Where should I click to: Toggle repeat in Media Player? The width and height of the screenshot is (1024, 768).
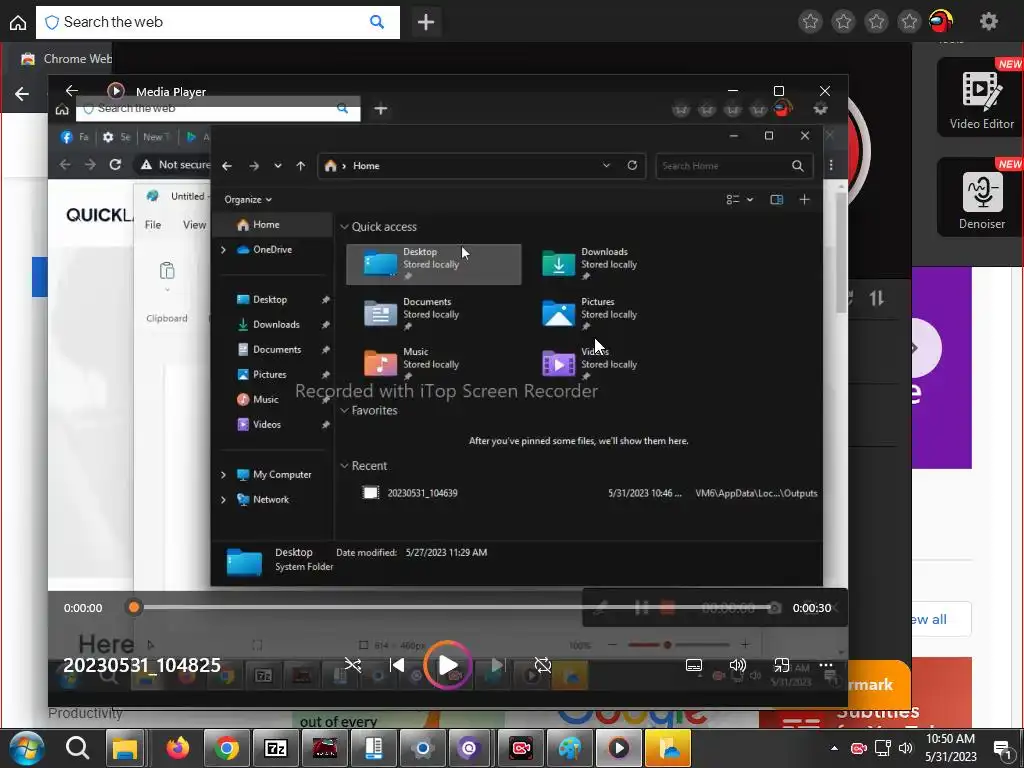click(x=543, y=665)
